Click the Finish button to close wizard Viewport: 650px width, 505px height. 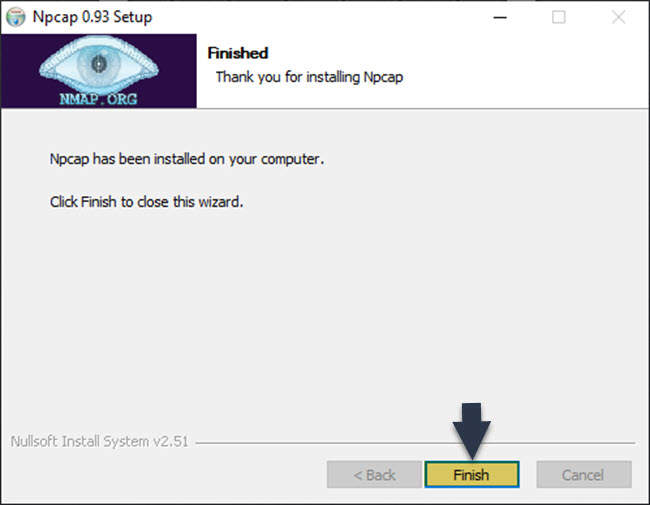[x=472, y=474]
